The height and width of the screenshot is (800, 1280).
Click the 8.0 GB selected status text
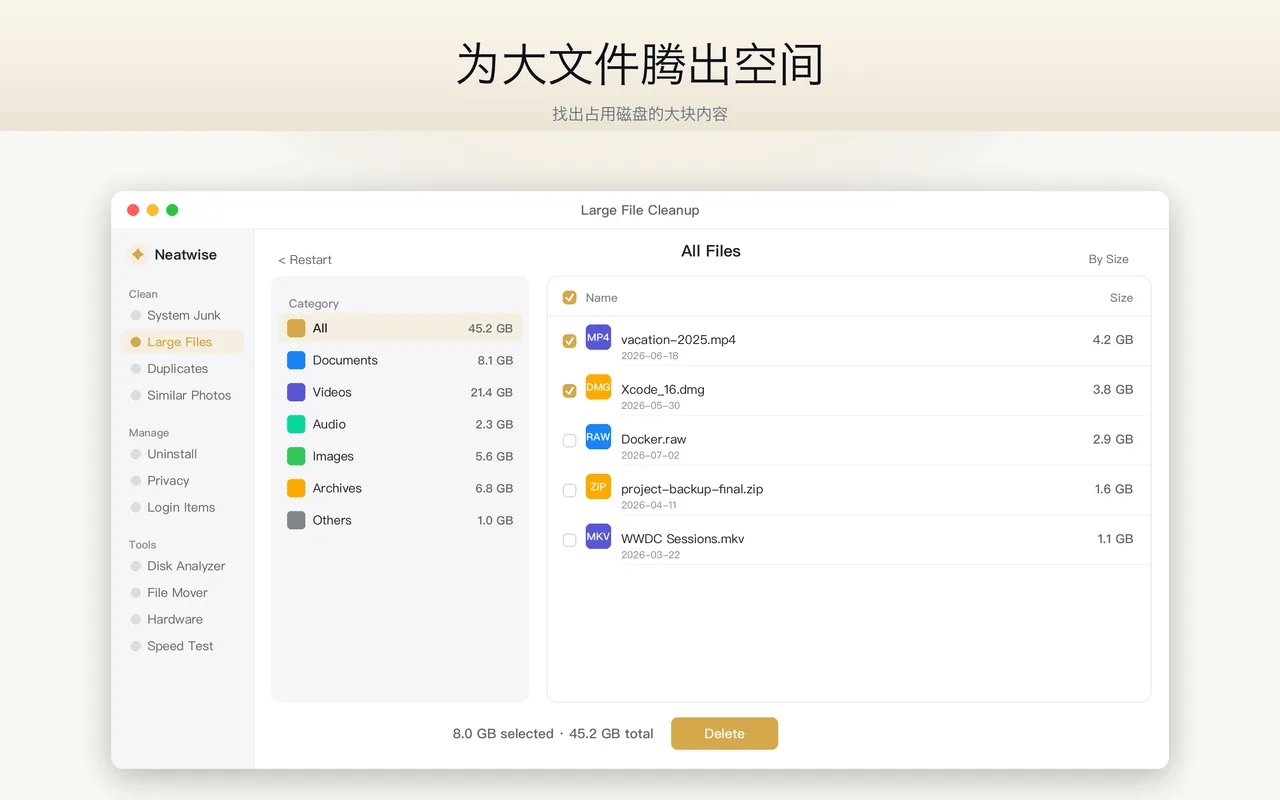pyautogui.click(x=503, y=734)
